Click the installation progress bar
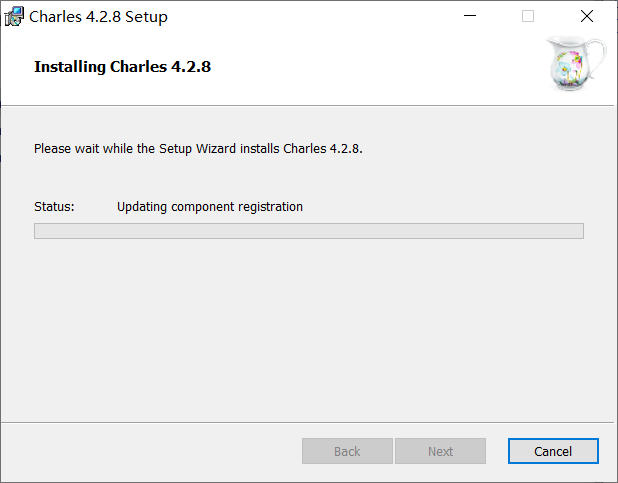 coord(308,231)
